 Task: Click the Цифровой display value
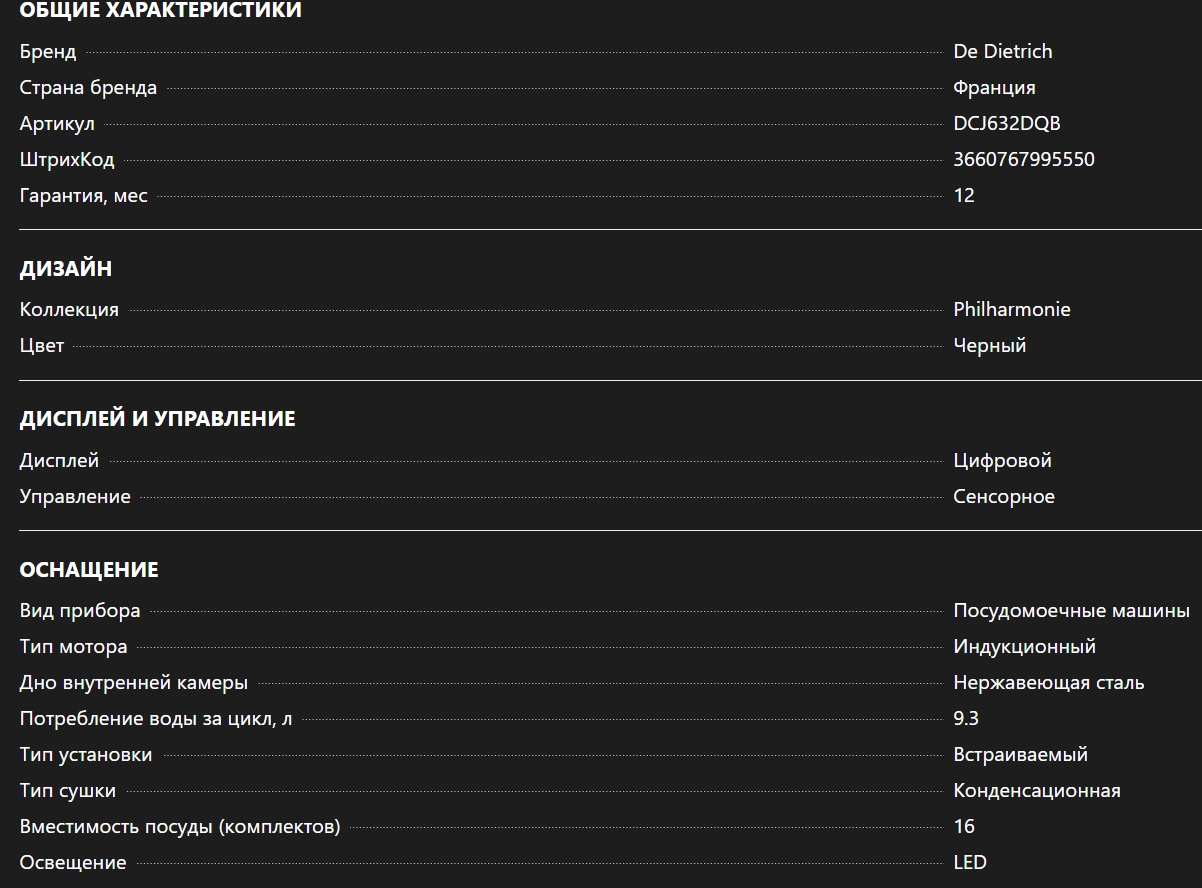pyautogui.click(x=1002, y=461)
